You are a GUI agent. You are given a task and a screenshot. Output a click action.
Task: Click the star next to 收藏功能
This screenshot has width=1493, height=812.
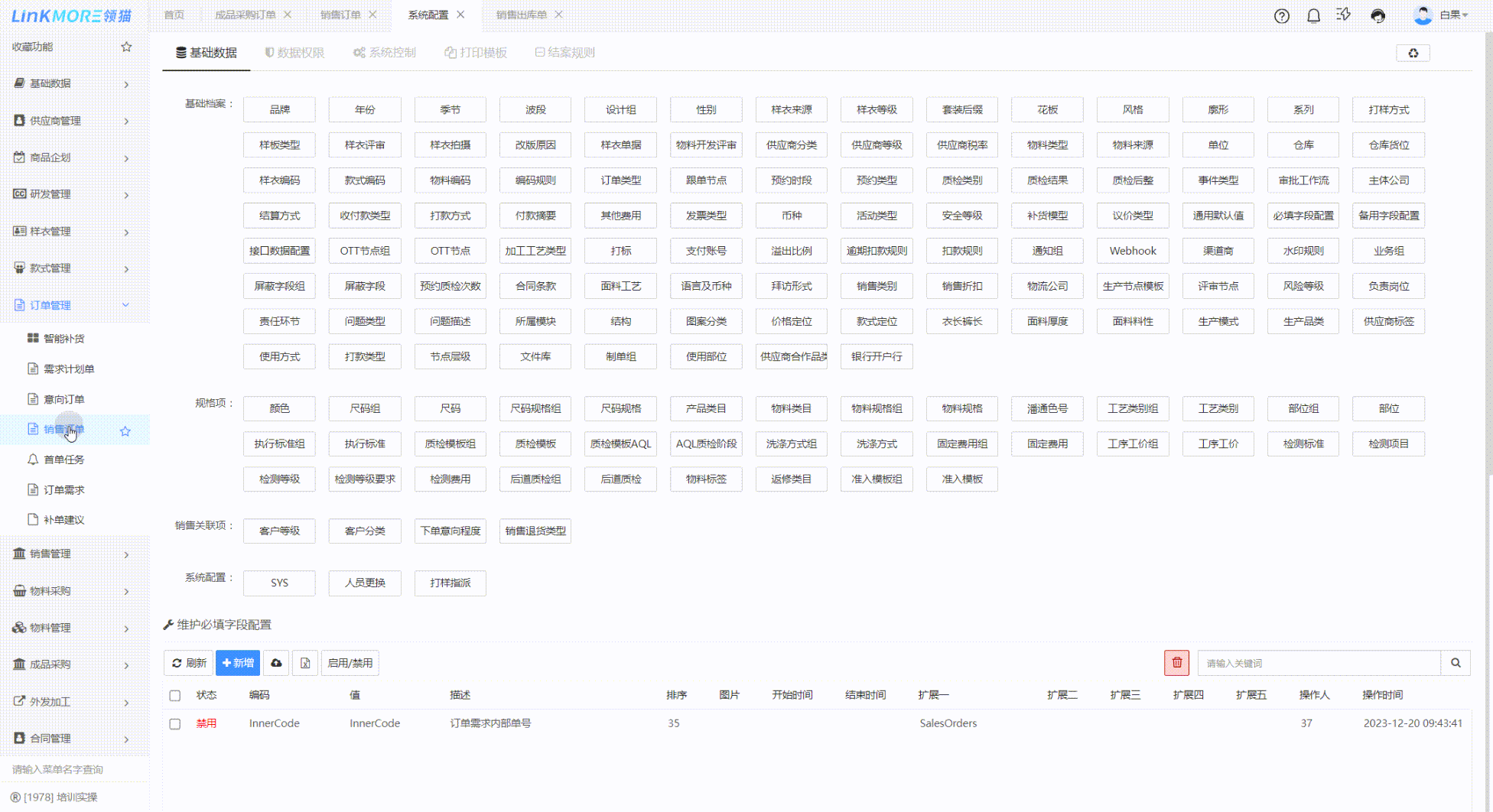pyautogui.click(x=126, y=47)
